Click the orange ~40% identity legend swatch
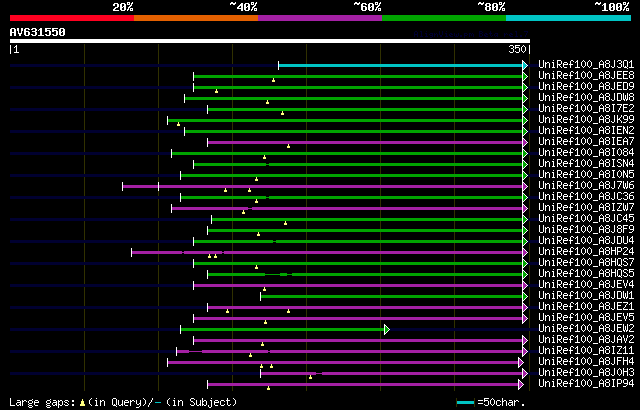This screenshot has height=410, width=640. click(196, 18)
